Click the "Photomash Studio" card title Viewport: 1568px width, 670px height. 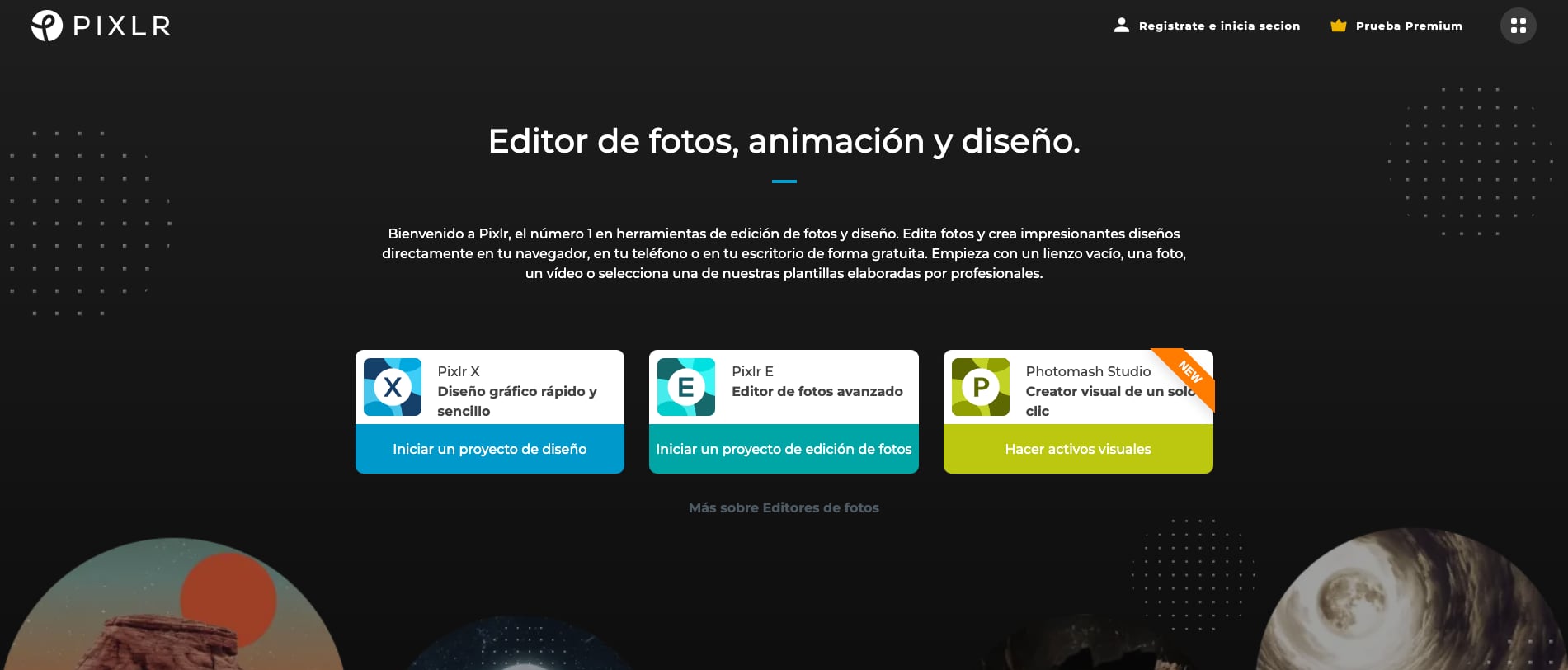click(1088, 371)
